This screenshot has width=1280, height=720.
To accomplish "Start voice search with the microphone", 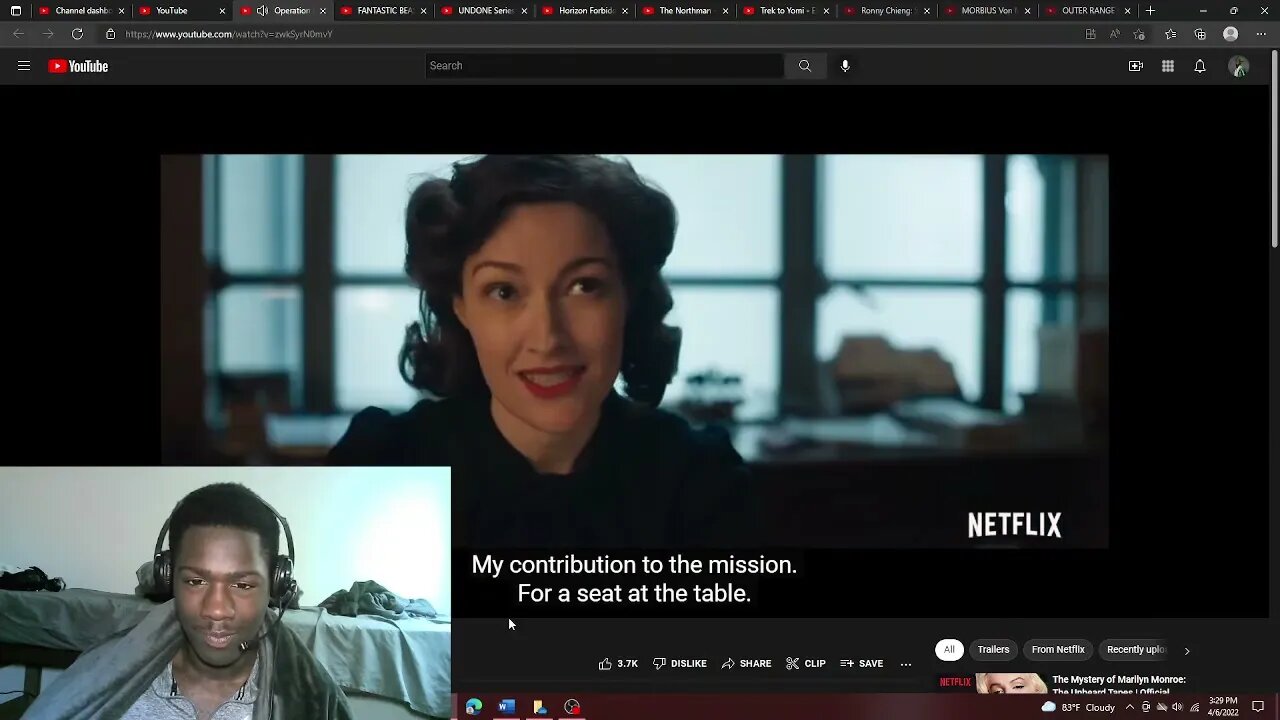I will (x=845, y=66).
